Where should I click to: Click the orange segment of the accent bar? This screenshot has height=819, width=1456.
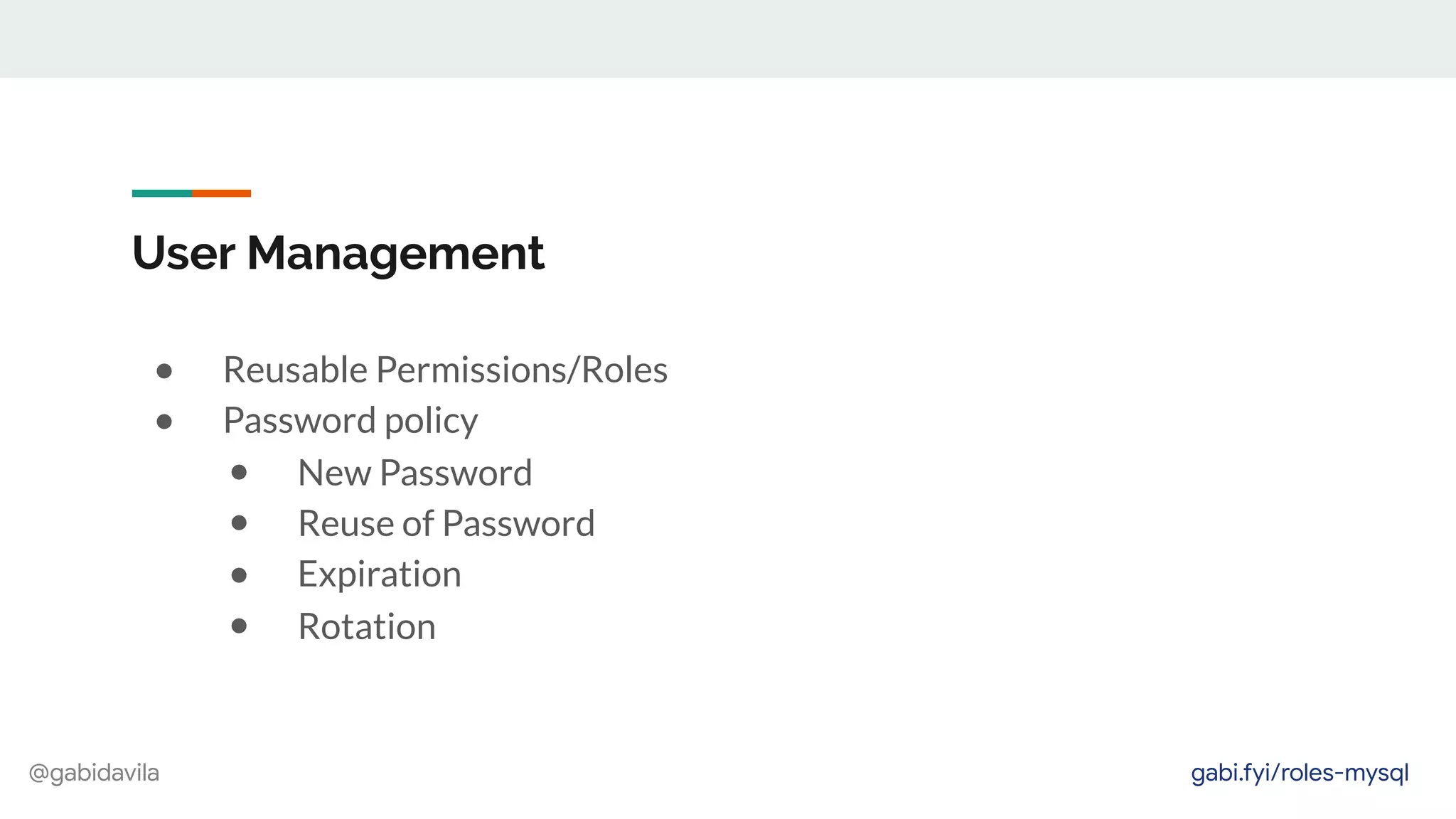click(x=221, y=193)
